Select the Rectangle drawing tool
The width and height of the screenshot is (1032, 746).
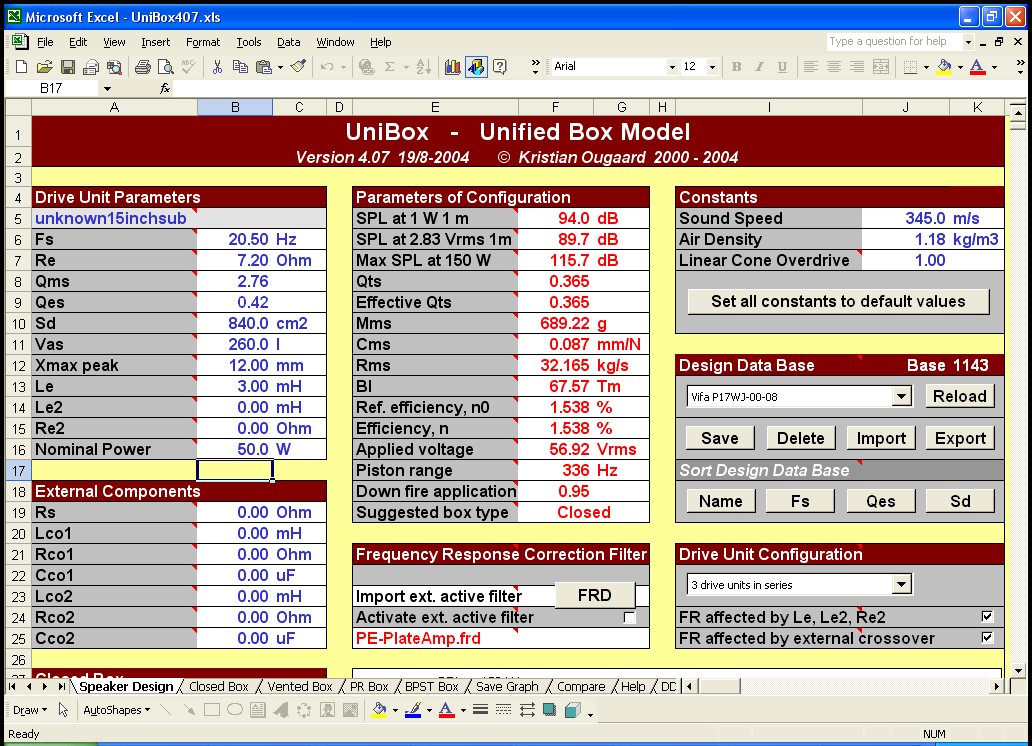(212, 710)
